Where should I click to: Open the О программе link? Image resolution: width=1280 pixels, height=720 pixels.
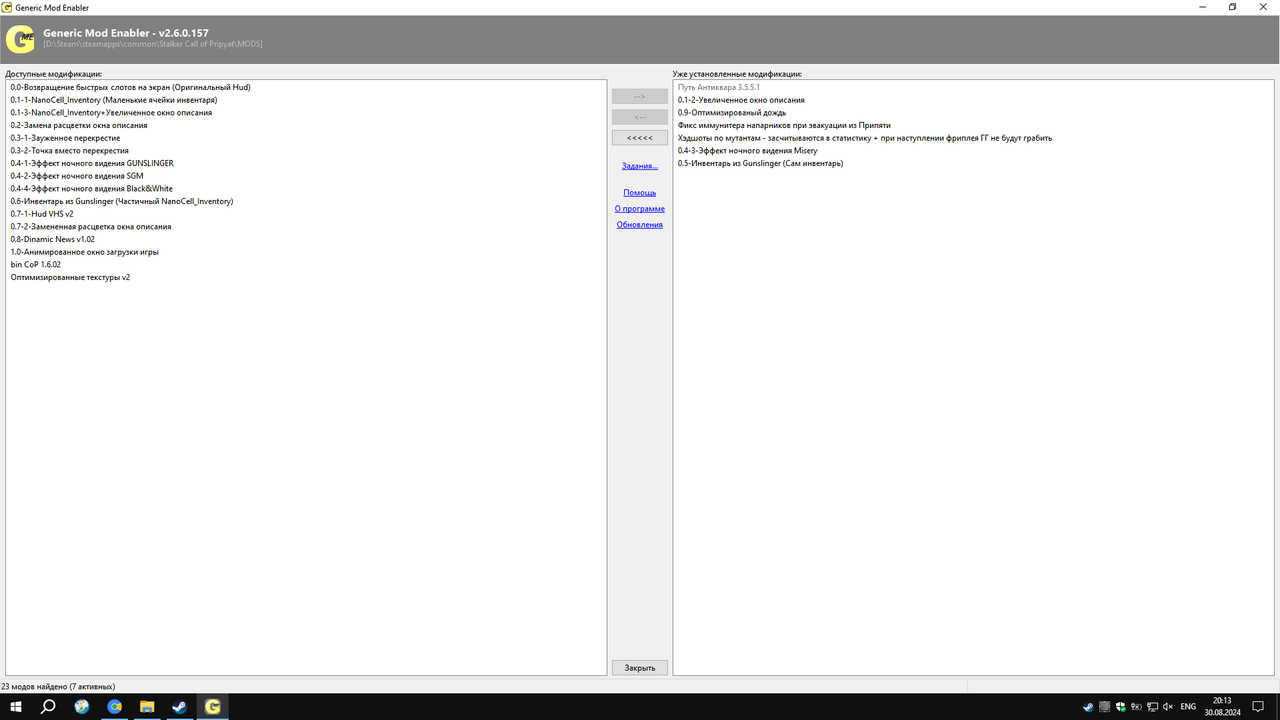(640, 208)
